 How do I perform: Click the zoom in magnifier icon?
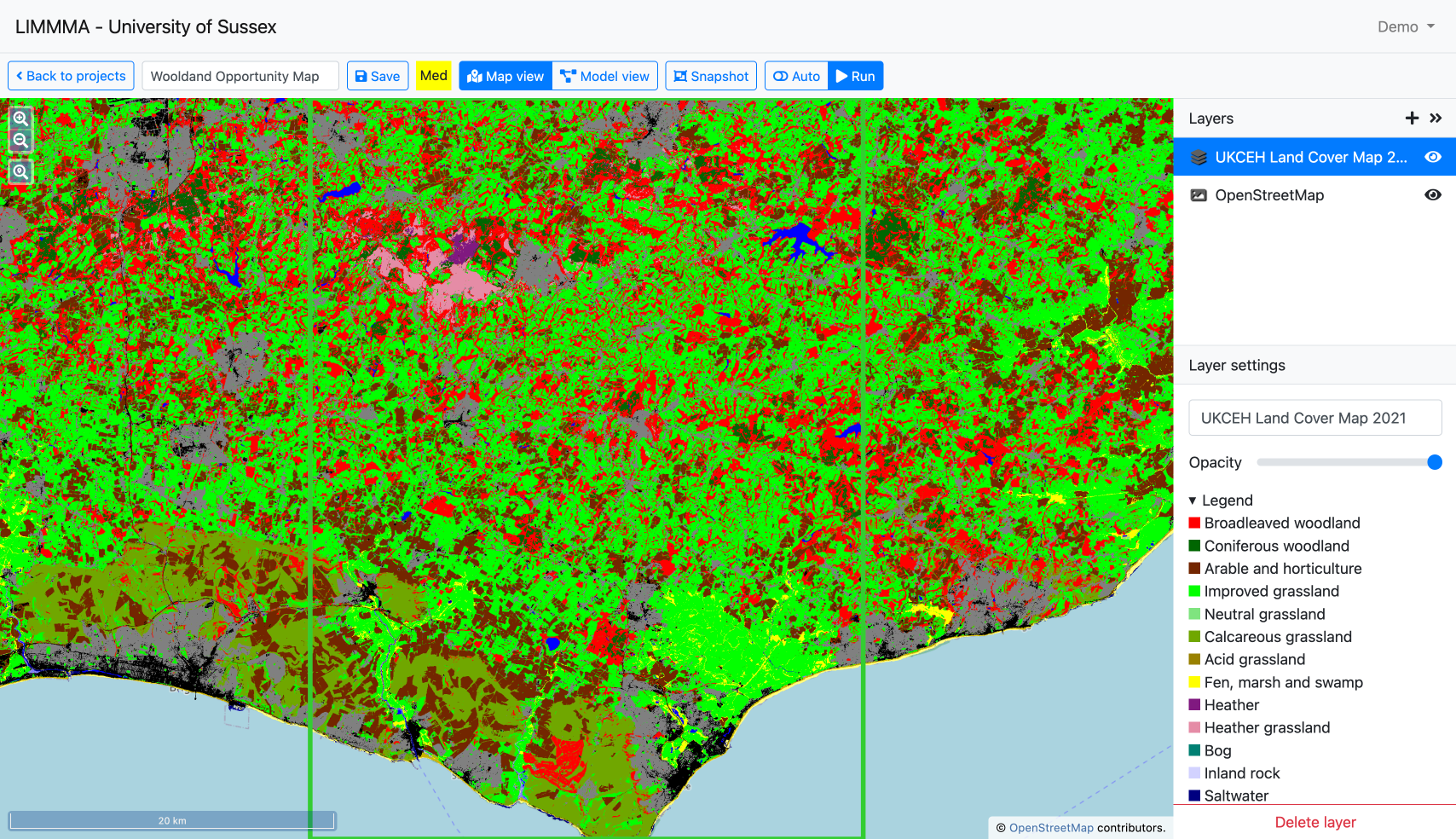coord(20,118)
